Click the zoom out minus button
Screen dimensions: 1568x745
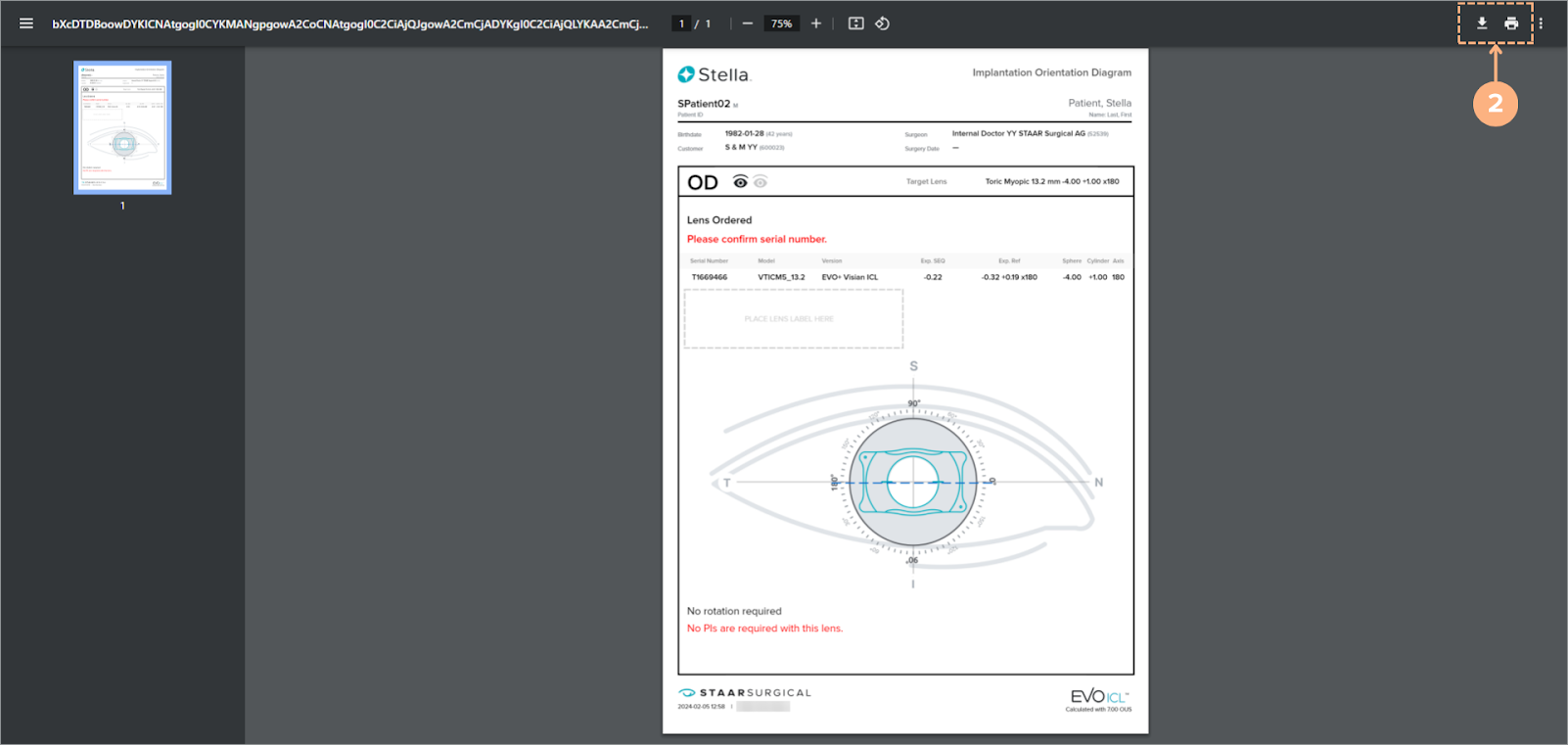(x=748, y=23)
